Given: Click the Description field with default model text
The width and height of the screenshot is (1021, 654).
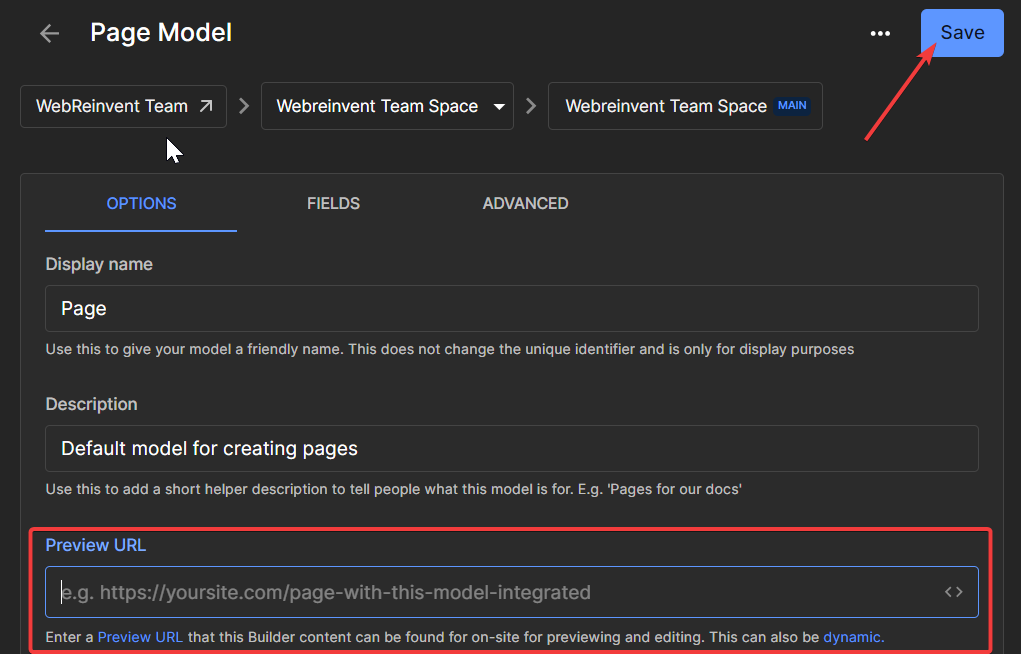Looking at the screenshot, I should tap(511, 448).
